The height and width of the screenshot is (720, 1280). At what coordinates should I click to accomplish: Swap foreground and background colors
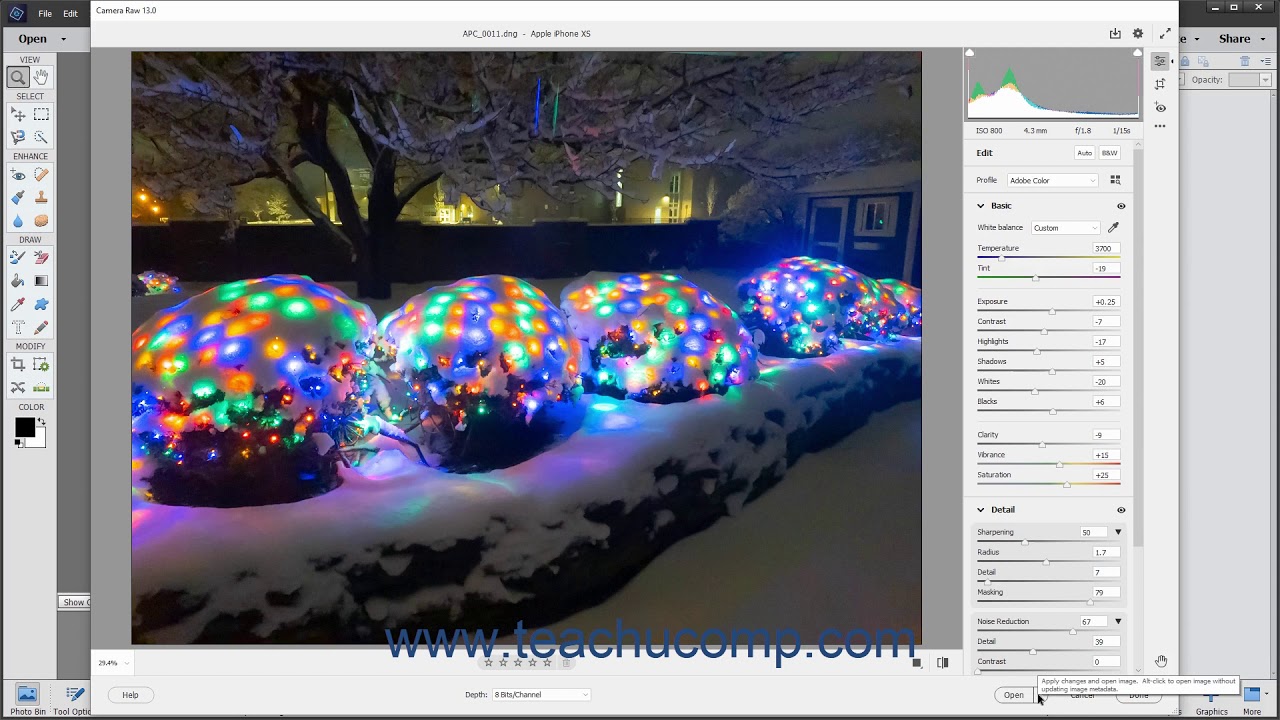point(41,422)
